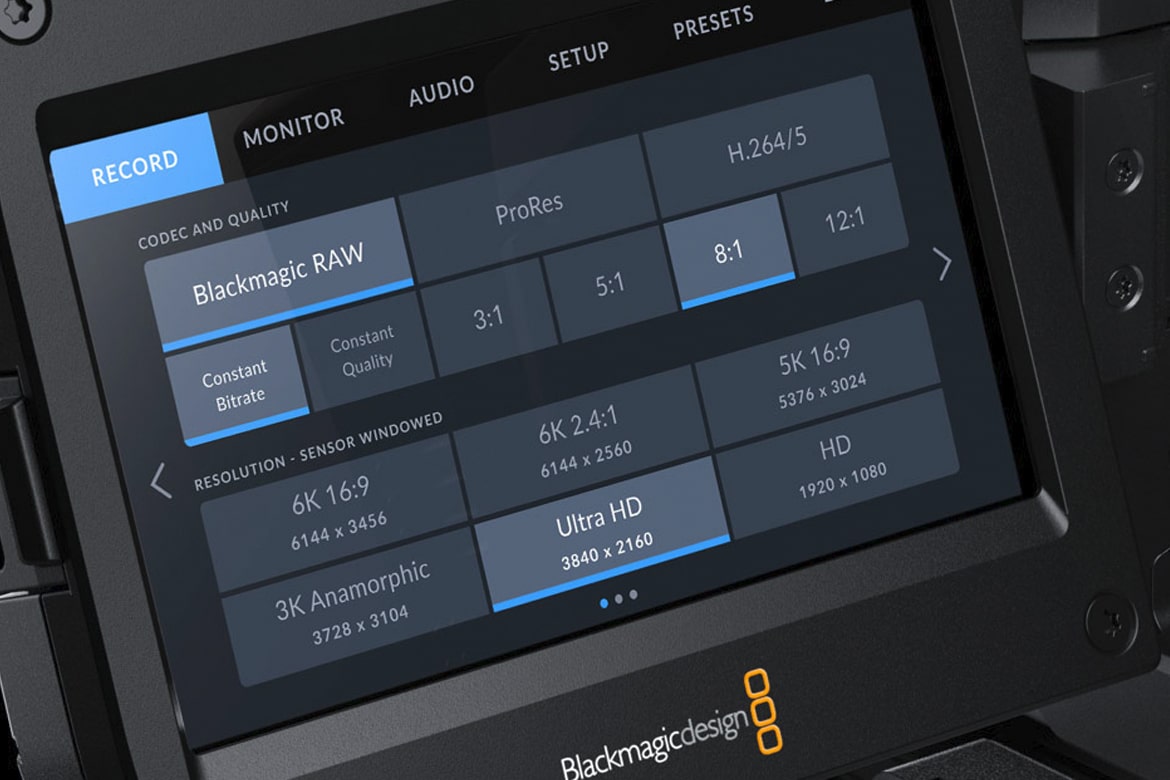Open the RECORD tab

(x=137, y=168)
